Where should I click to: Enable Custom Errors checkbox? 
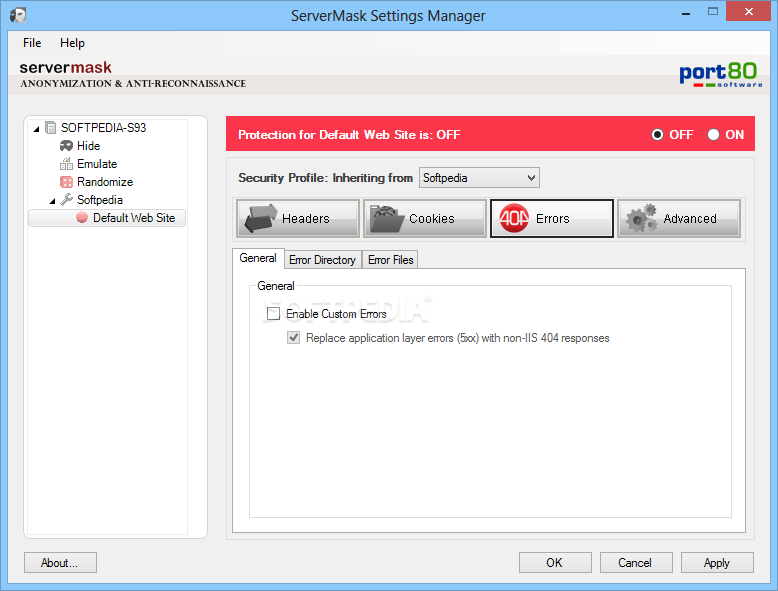[273, 314]
